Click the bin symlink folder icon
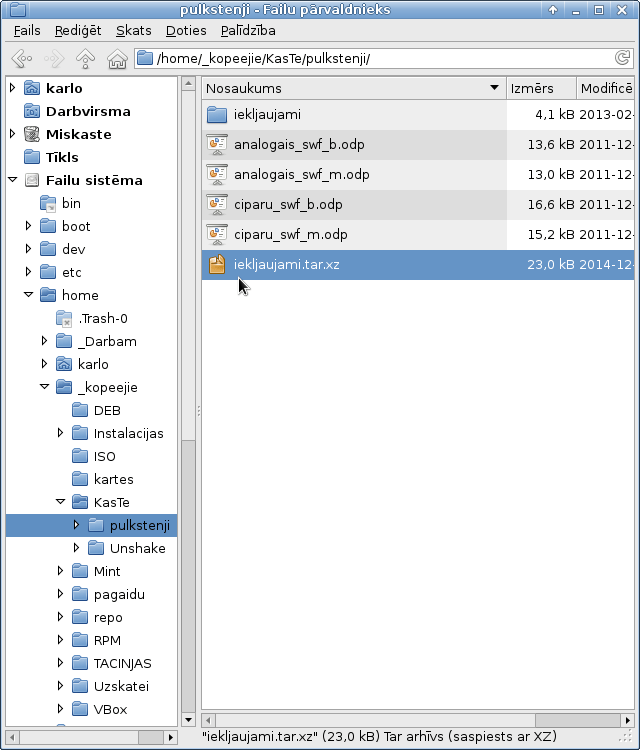The image size is (640, 750). (x=48, y=203)
